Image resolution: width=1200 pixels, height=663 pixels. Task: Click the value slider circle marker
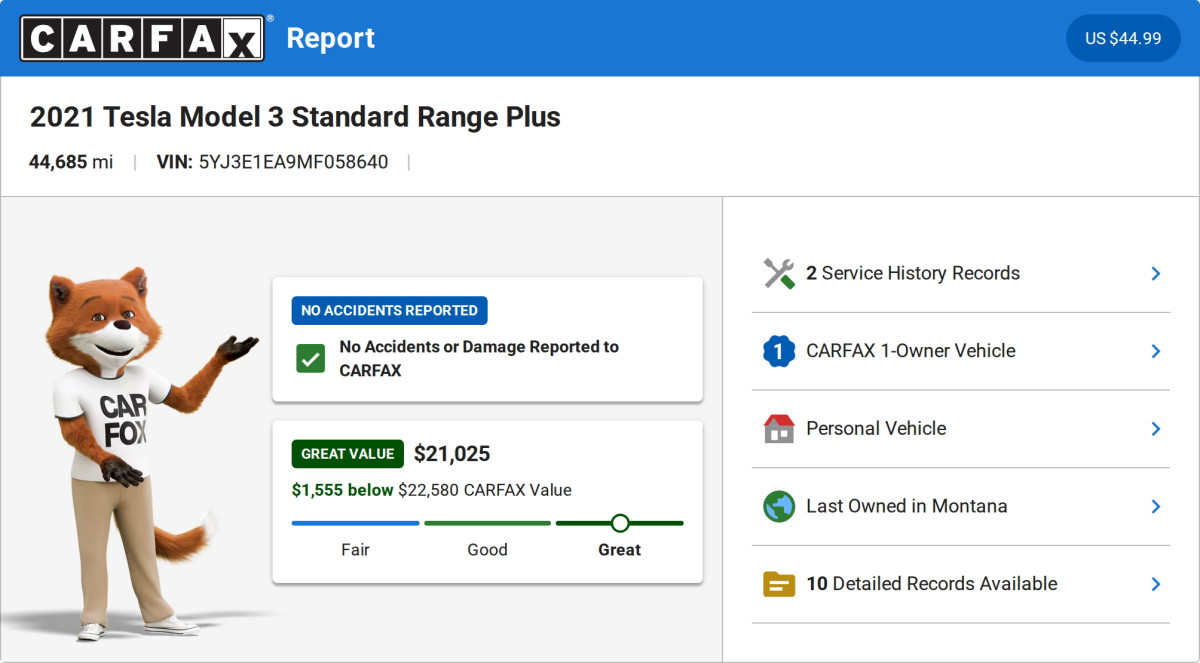620,523
